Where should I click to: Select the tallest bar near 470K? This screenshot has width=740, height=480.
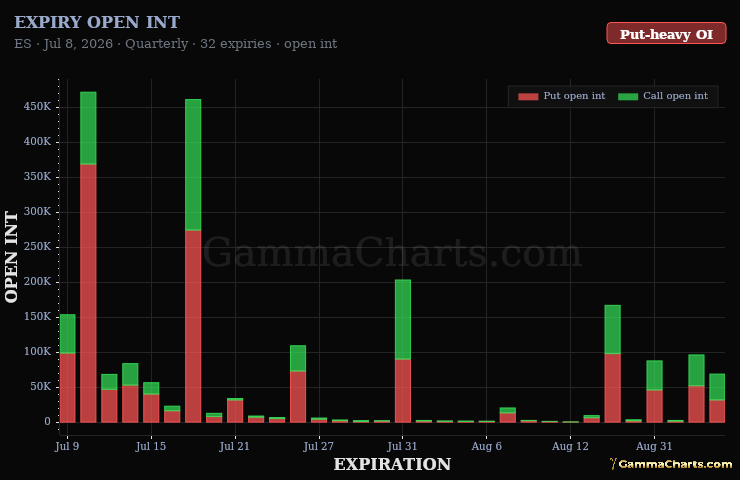[88, 257]
